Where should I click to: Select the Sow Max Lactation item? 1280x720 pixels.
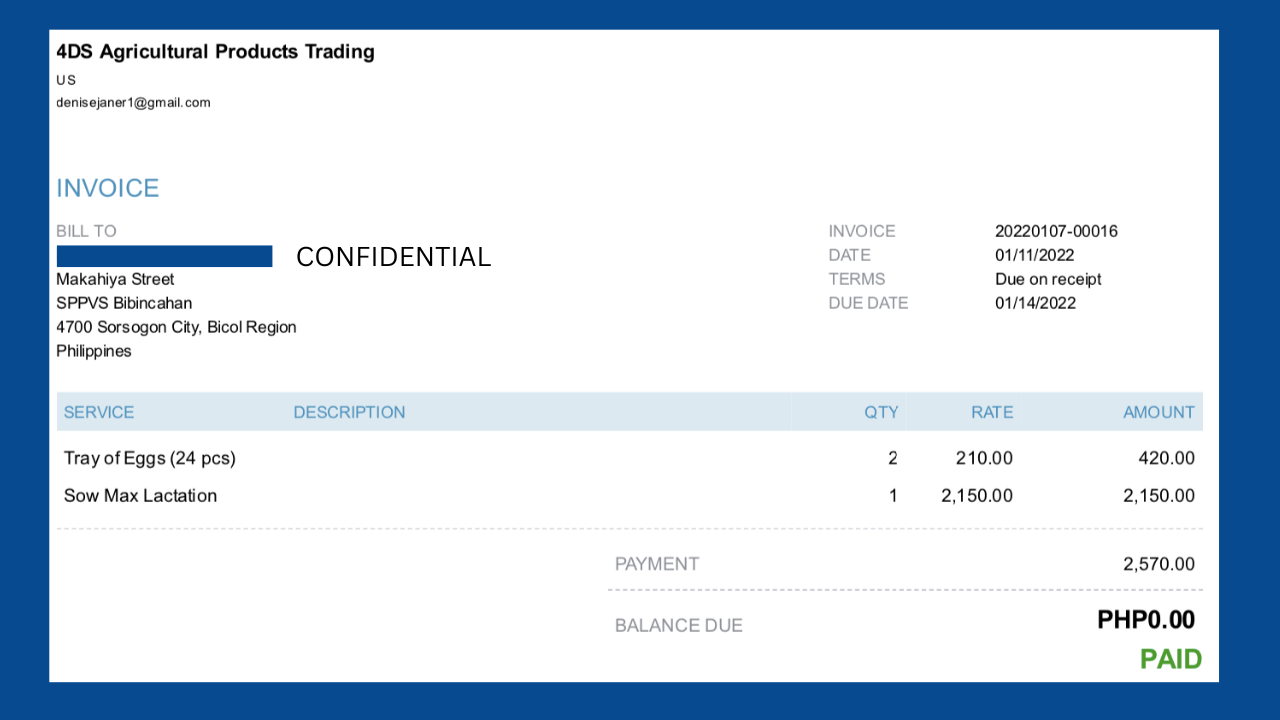pos(140,495)
